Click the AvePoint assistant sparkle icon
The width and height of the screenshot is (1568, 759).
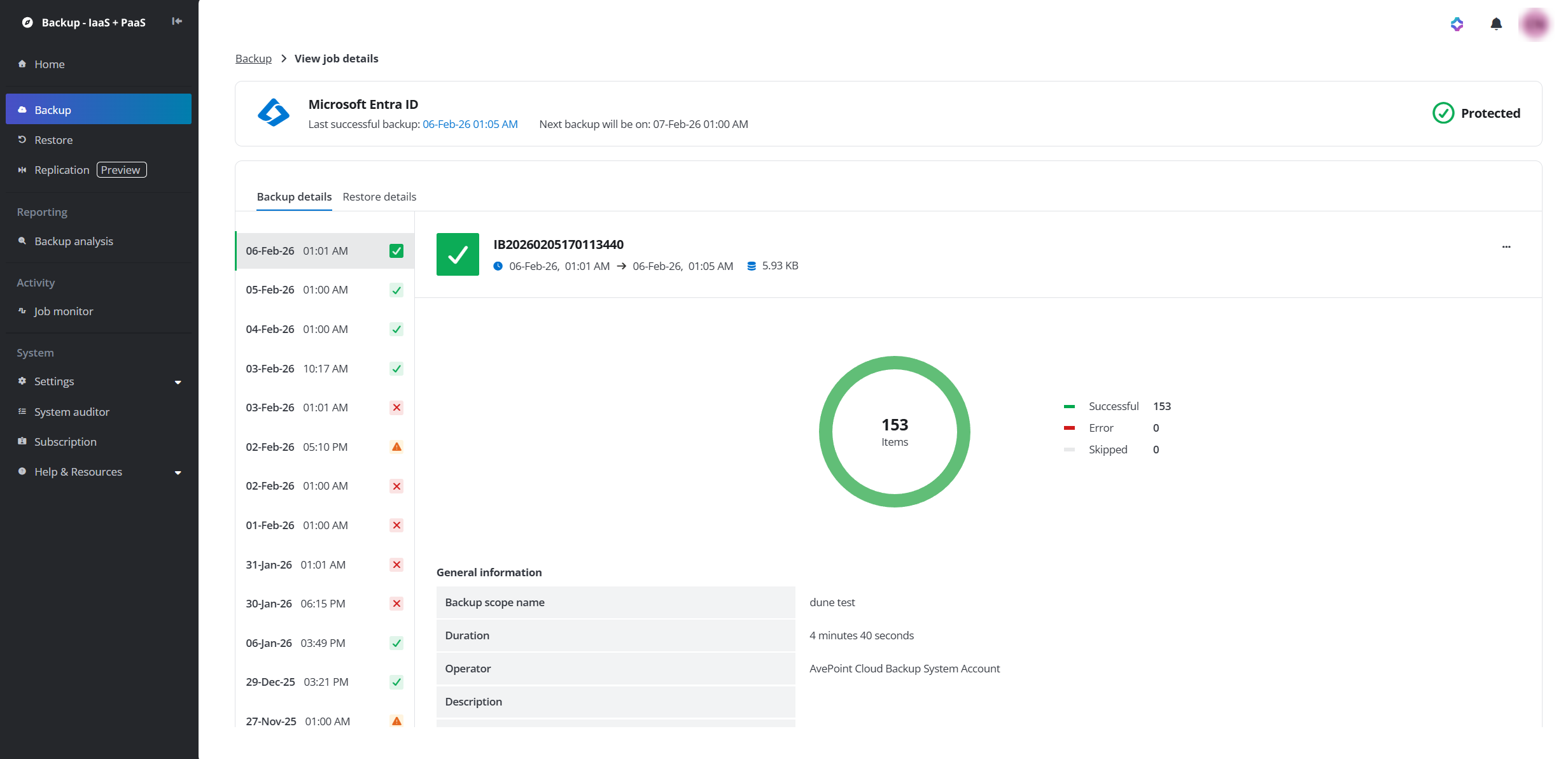click(1457, 24)
